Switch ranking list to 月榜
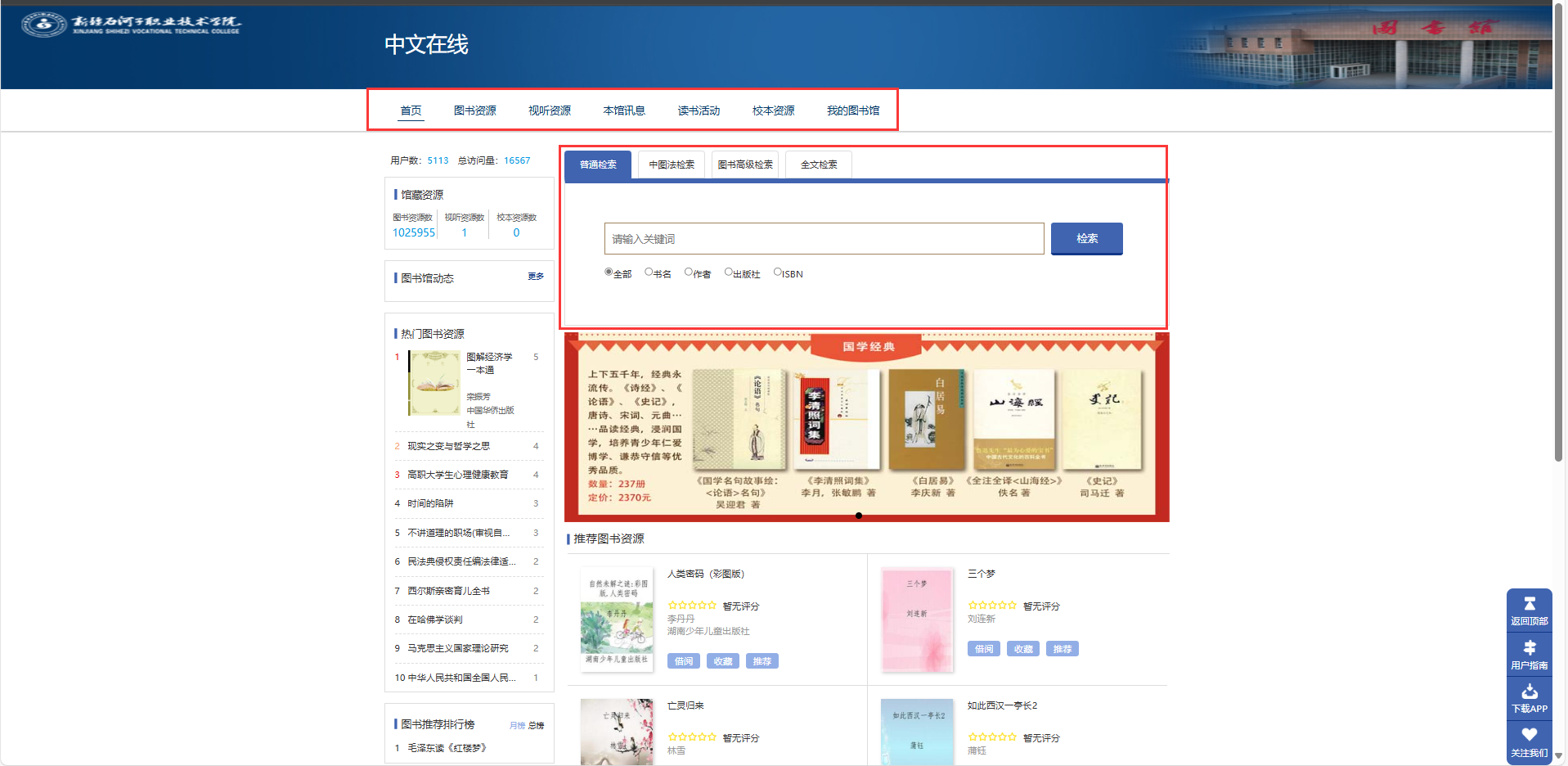1568x766 pixels. [517, 725]
